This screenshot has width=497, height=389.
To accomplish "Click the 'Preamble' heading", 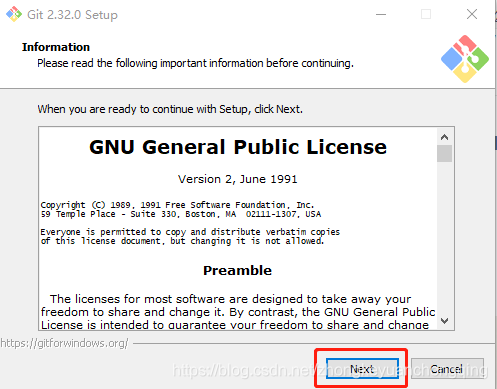I will (237, 270).
